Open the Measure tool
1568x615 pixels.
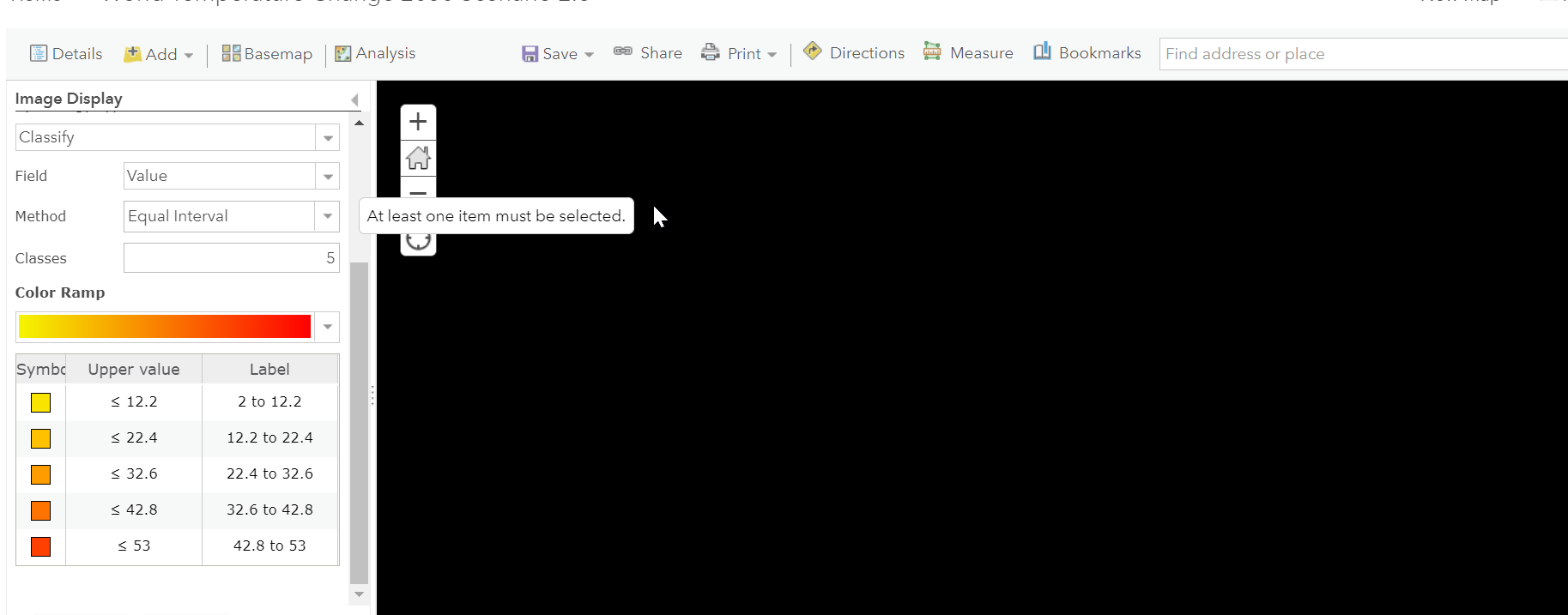click(968, 52)
